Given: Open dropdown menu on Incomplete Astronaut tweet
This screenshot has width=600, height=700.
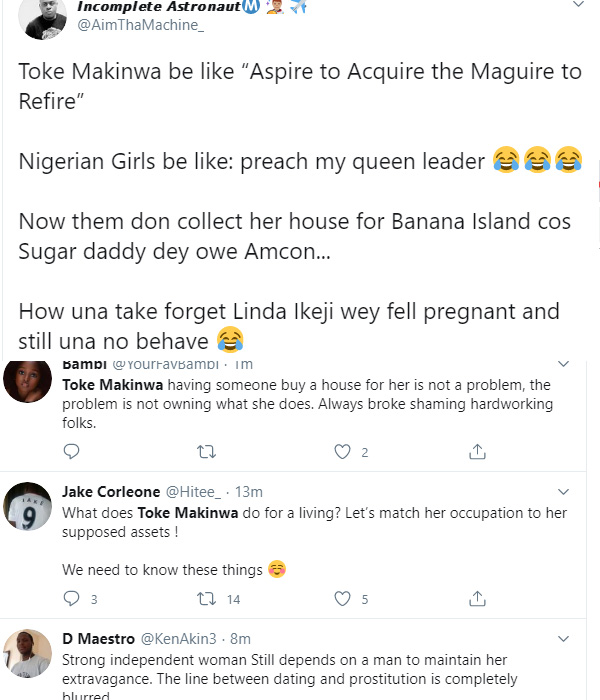Looking at the screenshot, I should (579, 4).
